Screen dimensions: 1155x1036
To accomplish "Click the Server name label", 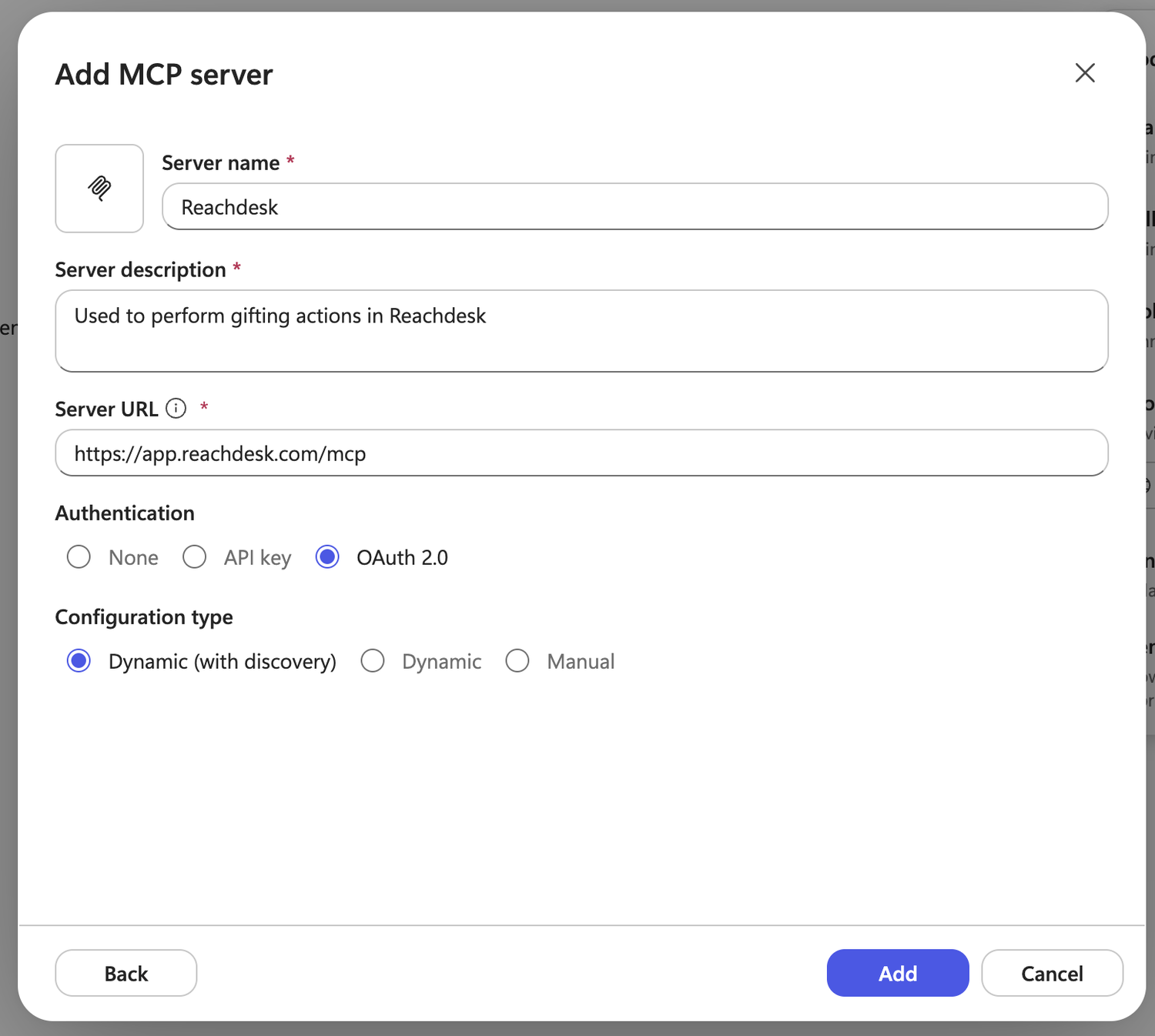I will (221, 163).
